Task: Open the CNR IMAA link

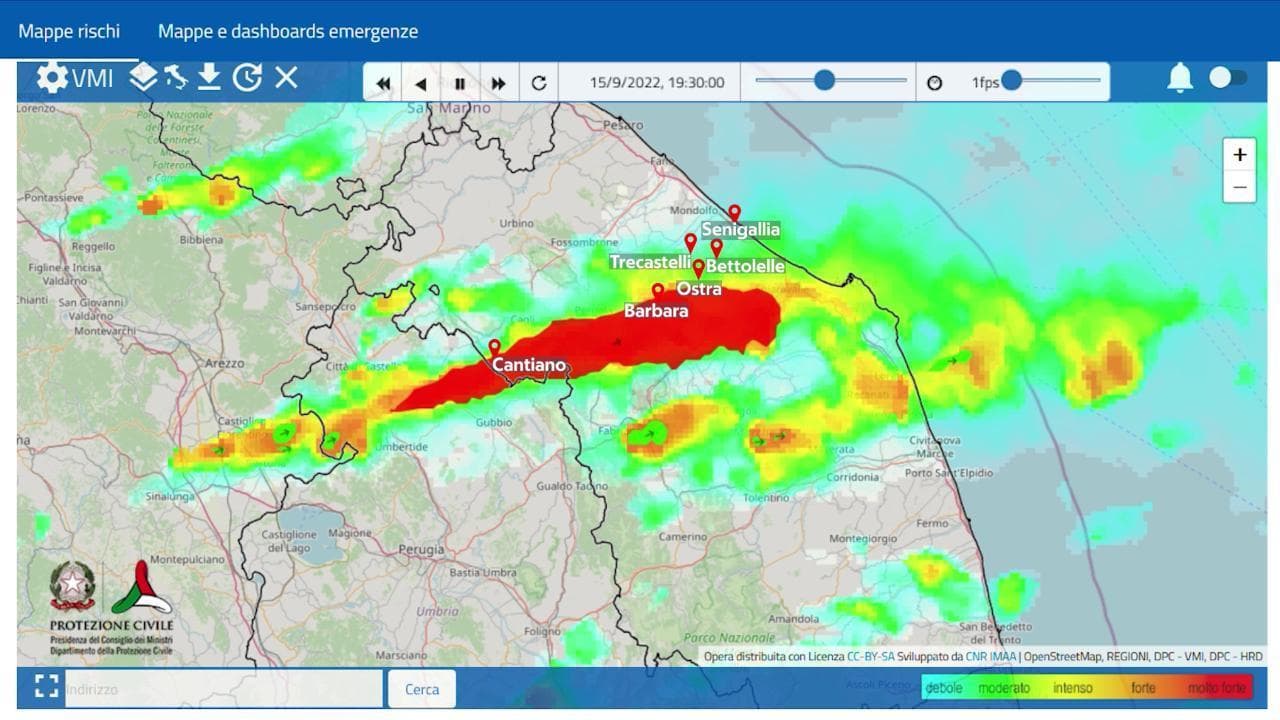Action: coord(991,657)
